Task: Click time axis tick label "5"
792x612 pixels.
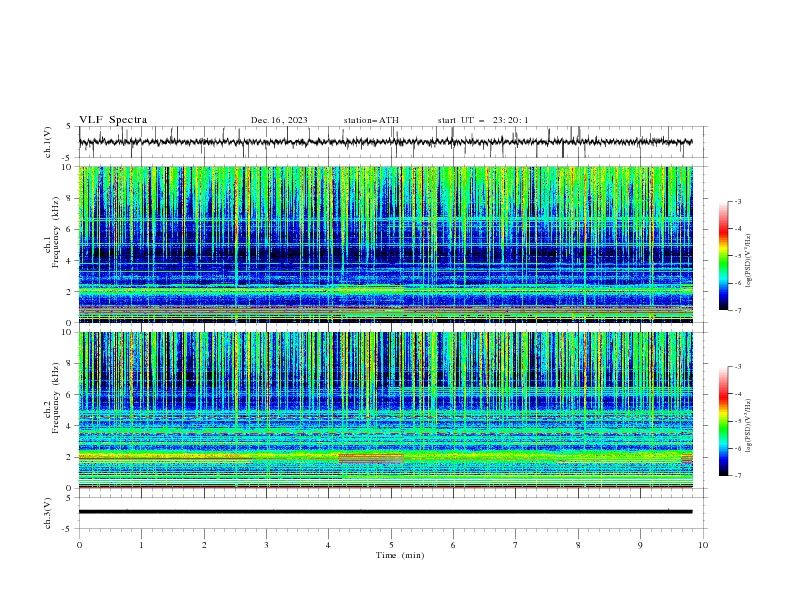Action: coord(391,545)
